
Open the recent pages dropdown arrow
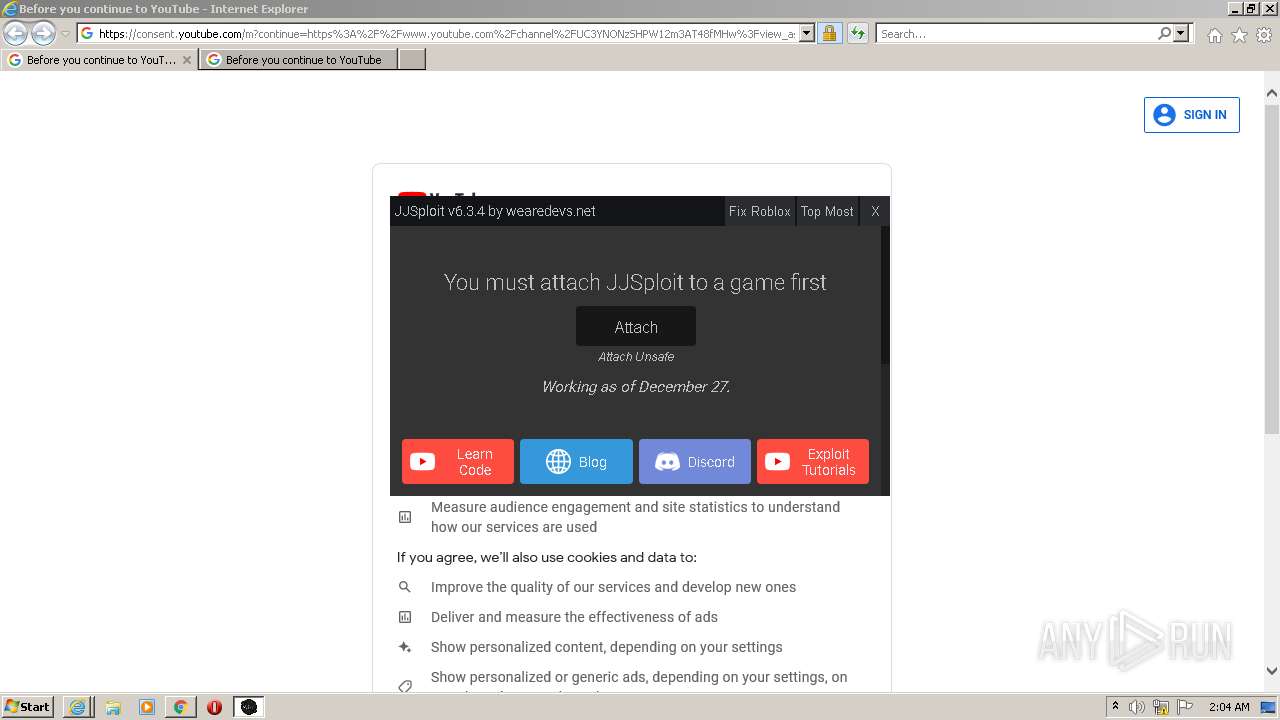pyautogui.click(x=65, y=34)
